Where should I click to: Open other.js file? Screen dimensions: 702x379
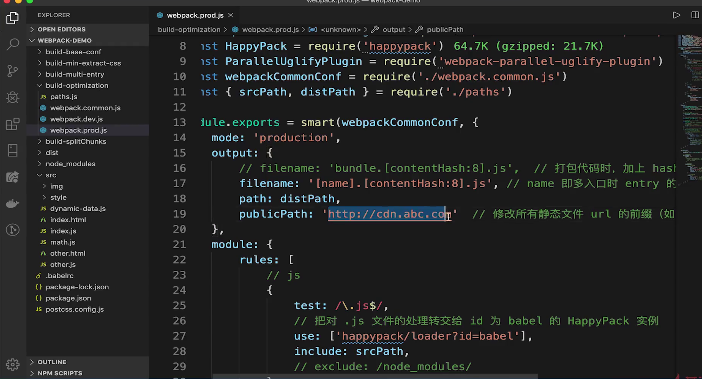coord(63,264)
